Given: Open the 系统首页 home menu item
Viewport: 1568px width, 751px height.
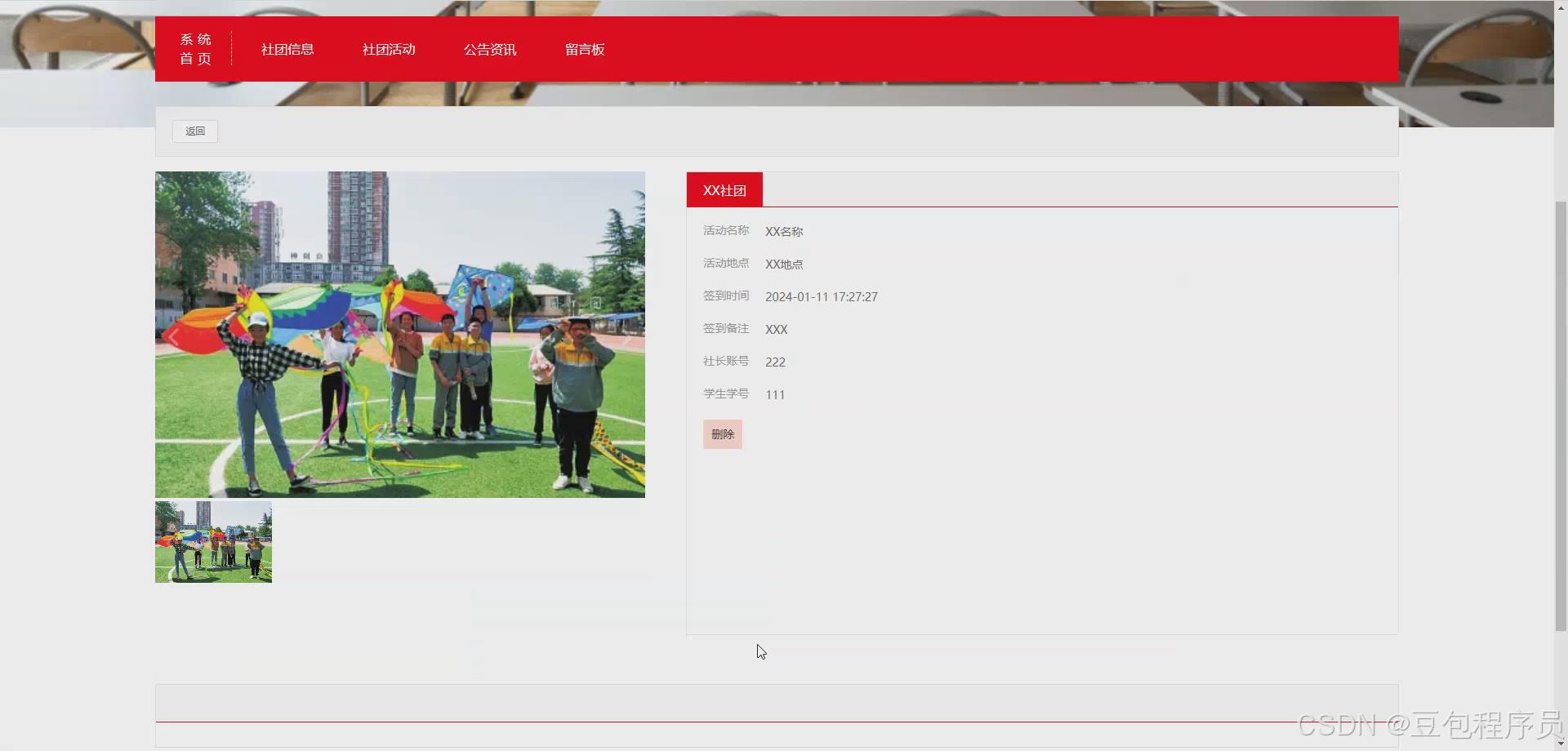Looking at the screenshot, I should click(x=195, y=49).
